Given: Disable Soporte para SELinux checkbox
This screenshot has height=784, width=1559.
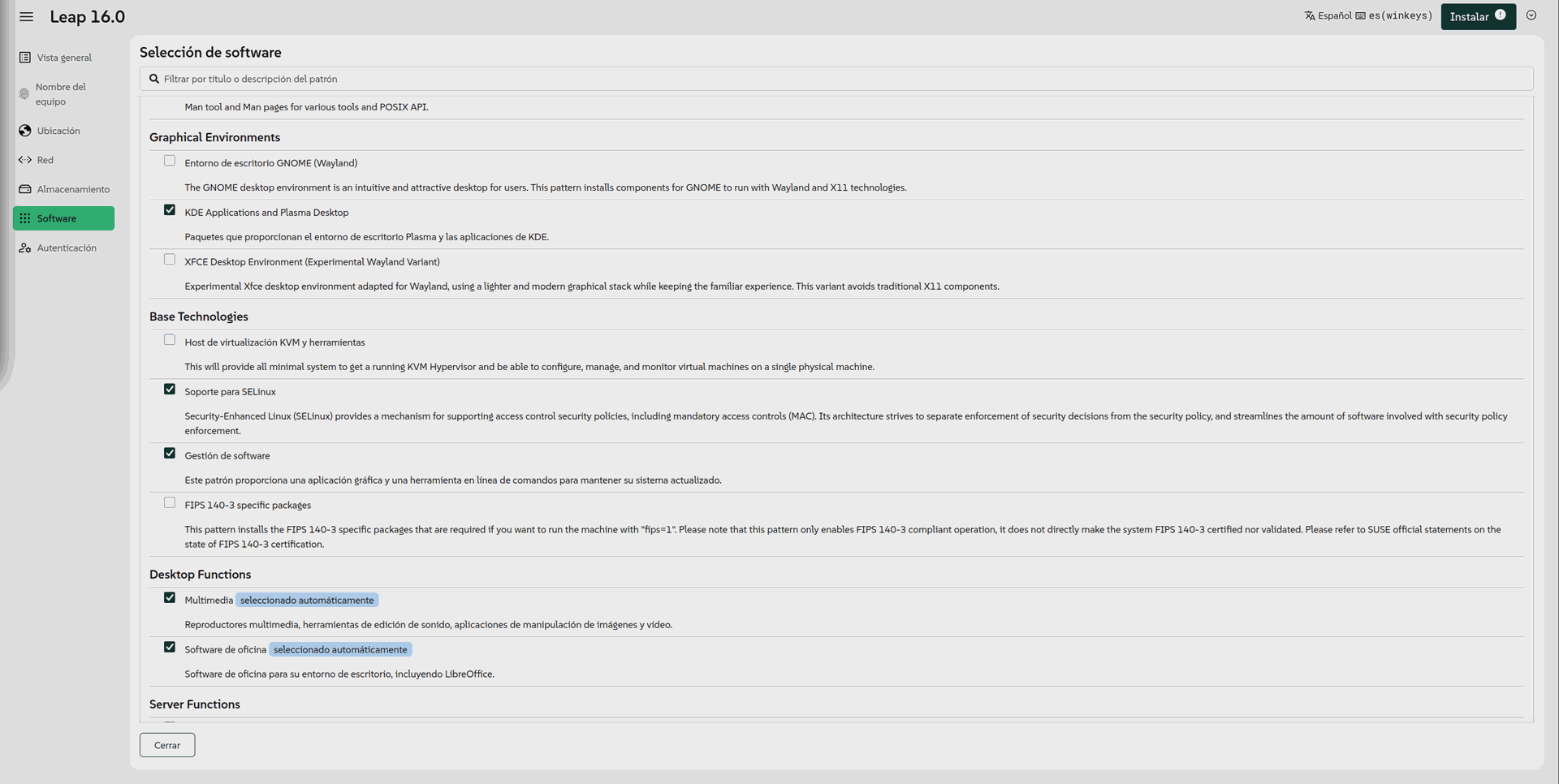Looking at the screenshot, I should coord(170,390).
